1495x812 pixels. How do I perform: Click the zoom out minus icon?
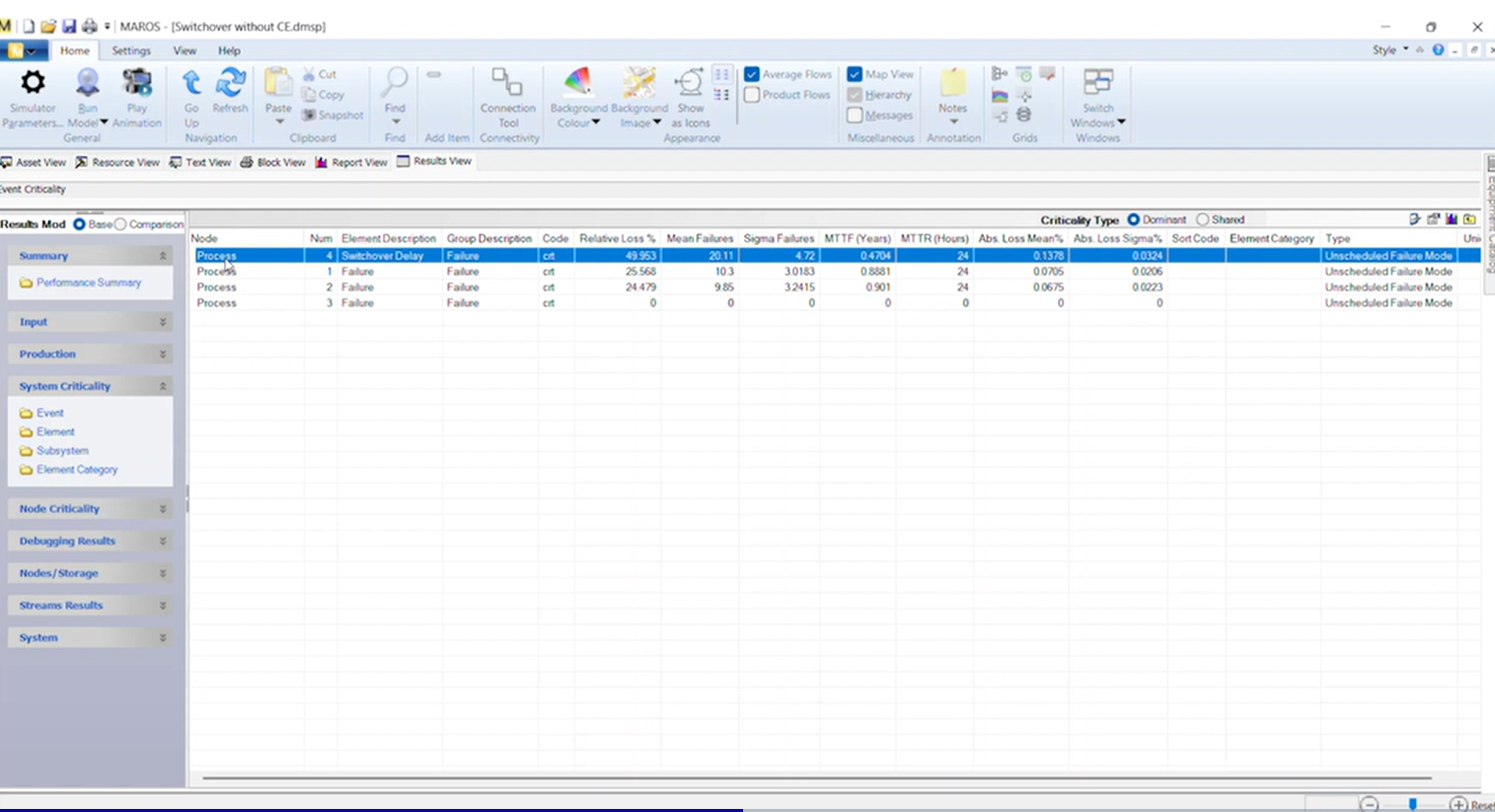tap(1369, 804)
